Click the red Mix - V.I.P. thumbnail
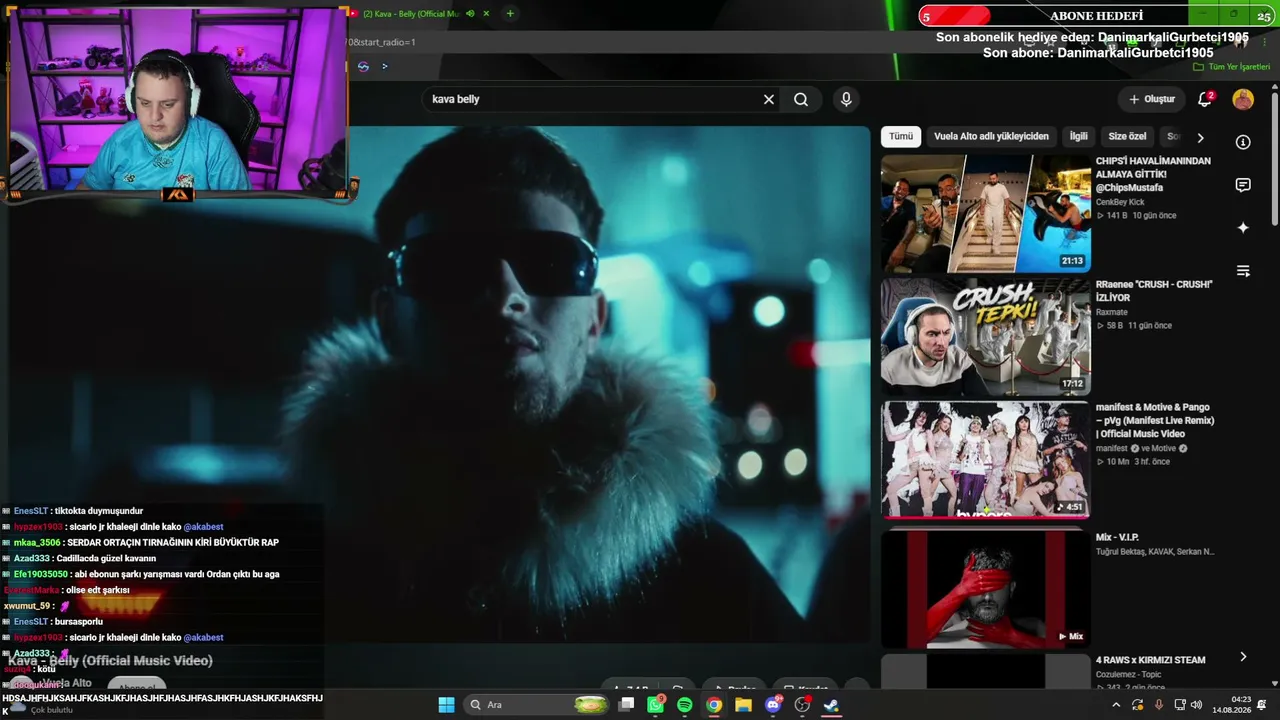This screenshot has width=1280, height=720. 985,589
